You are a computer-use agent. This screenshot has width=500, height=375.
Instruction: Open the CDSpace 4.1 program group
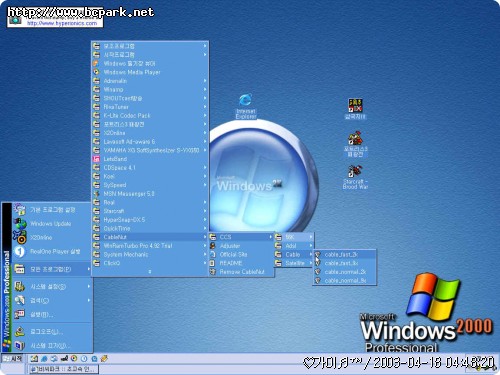click(150, 167)
